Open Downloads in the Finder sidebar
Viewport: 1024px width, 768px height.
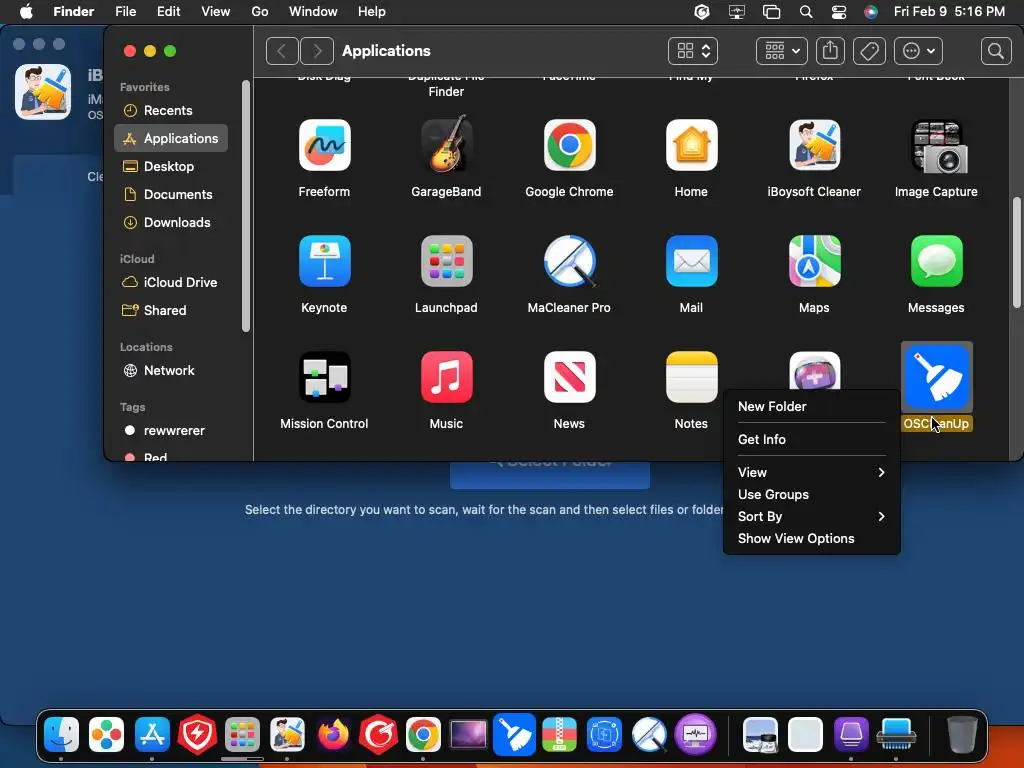click(171, 223)
